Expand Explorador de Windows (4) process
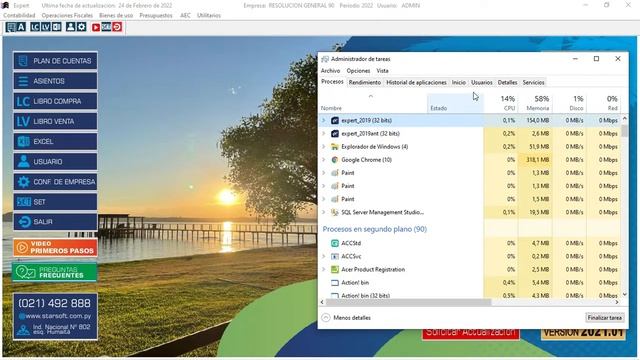640x360 pixels. [x=324, y=147]
